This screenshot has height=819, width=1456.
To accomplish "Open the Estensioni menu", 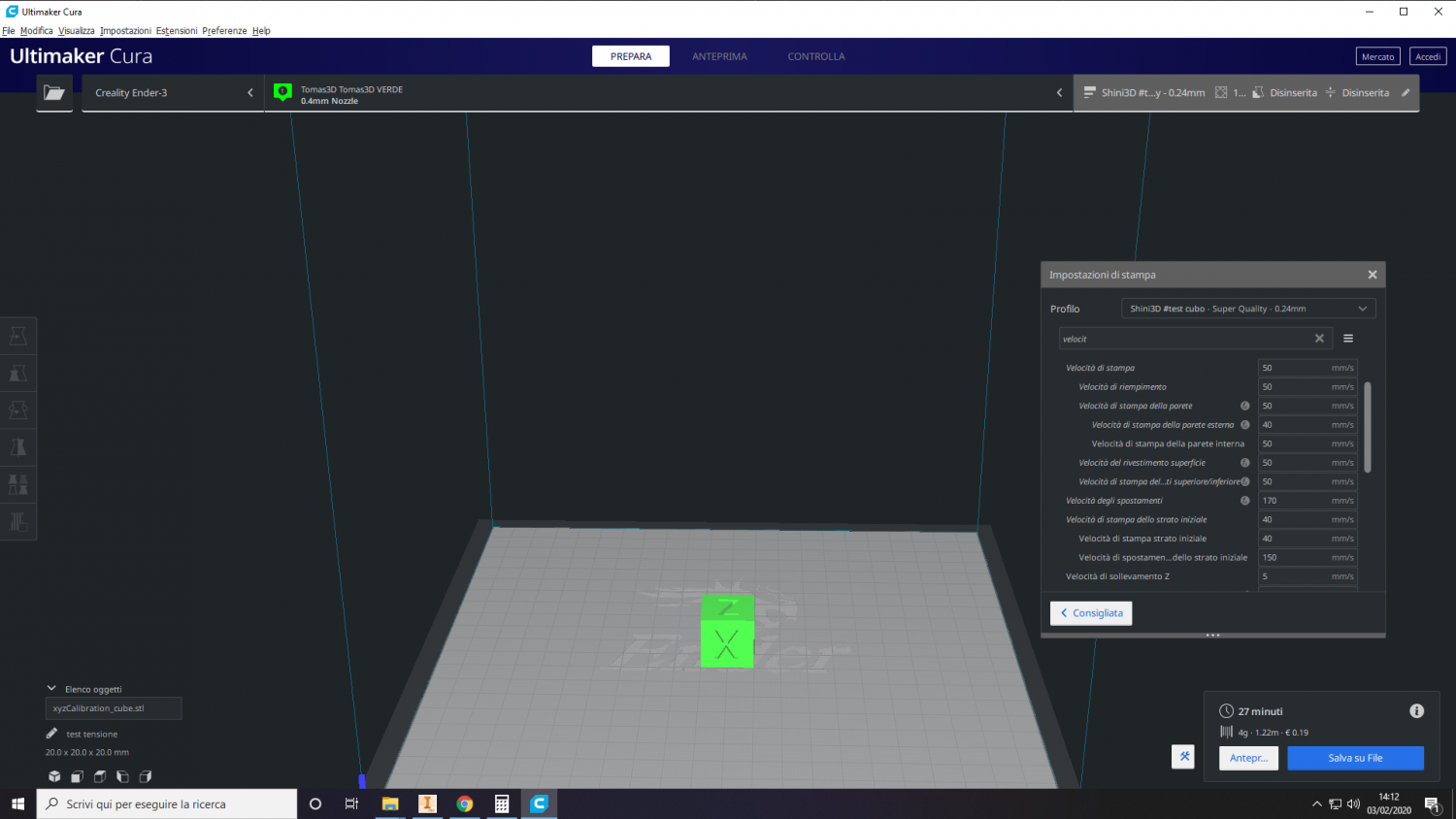I will [177, 31].
